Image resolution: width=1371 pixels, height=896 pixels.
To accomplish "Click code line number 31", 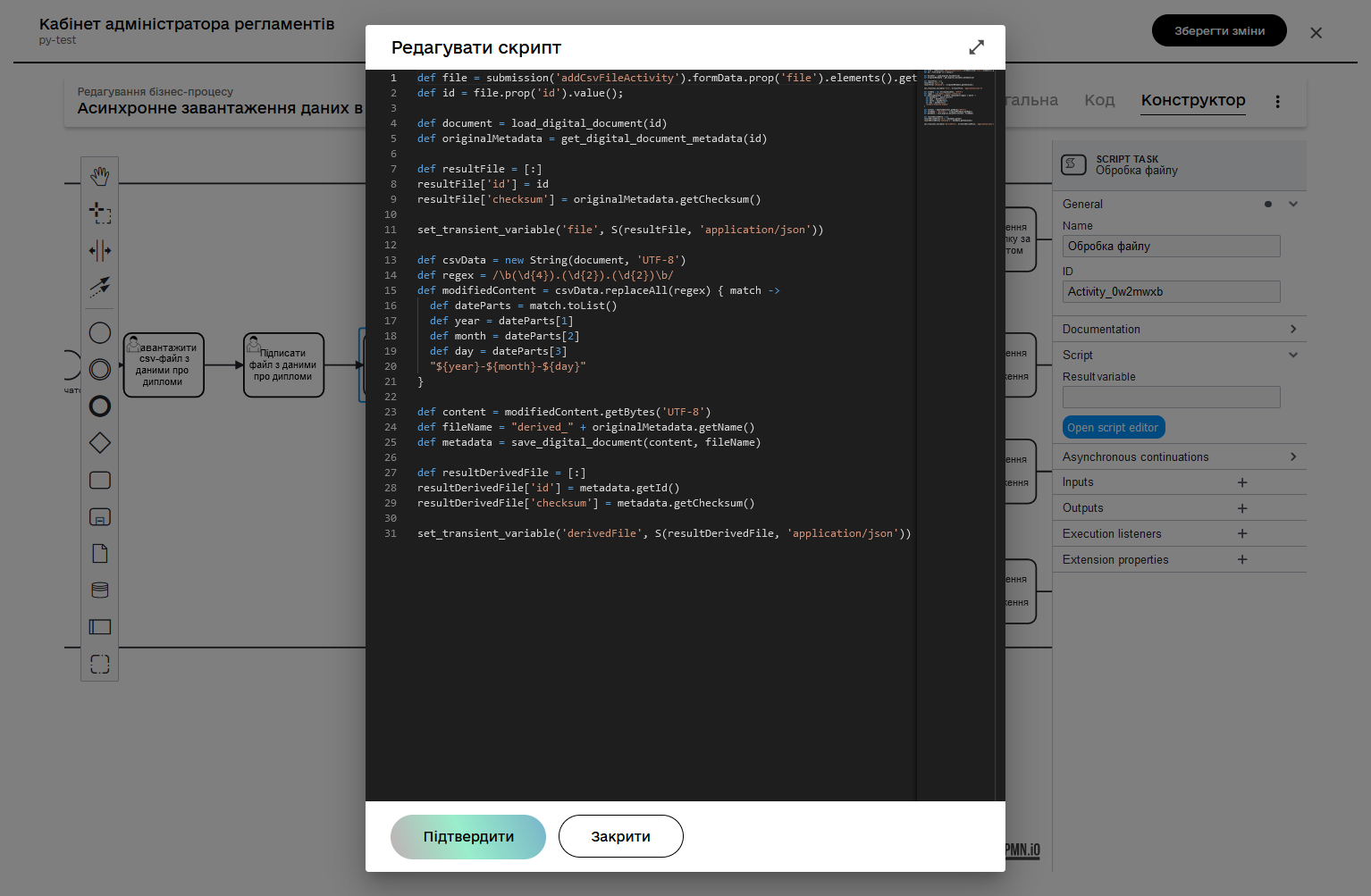I will pyautogui.click(x=391, y=533).
